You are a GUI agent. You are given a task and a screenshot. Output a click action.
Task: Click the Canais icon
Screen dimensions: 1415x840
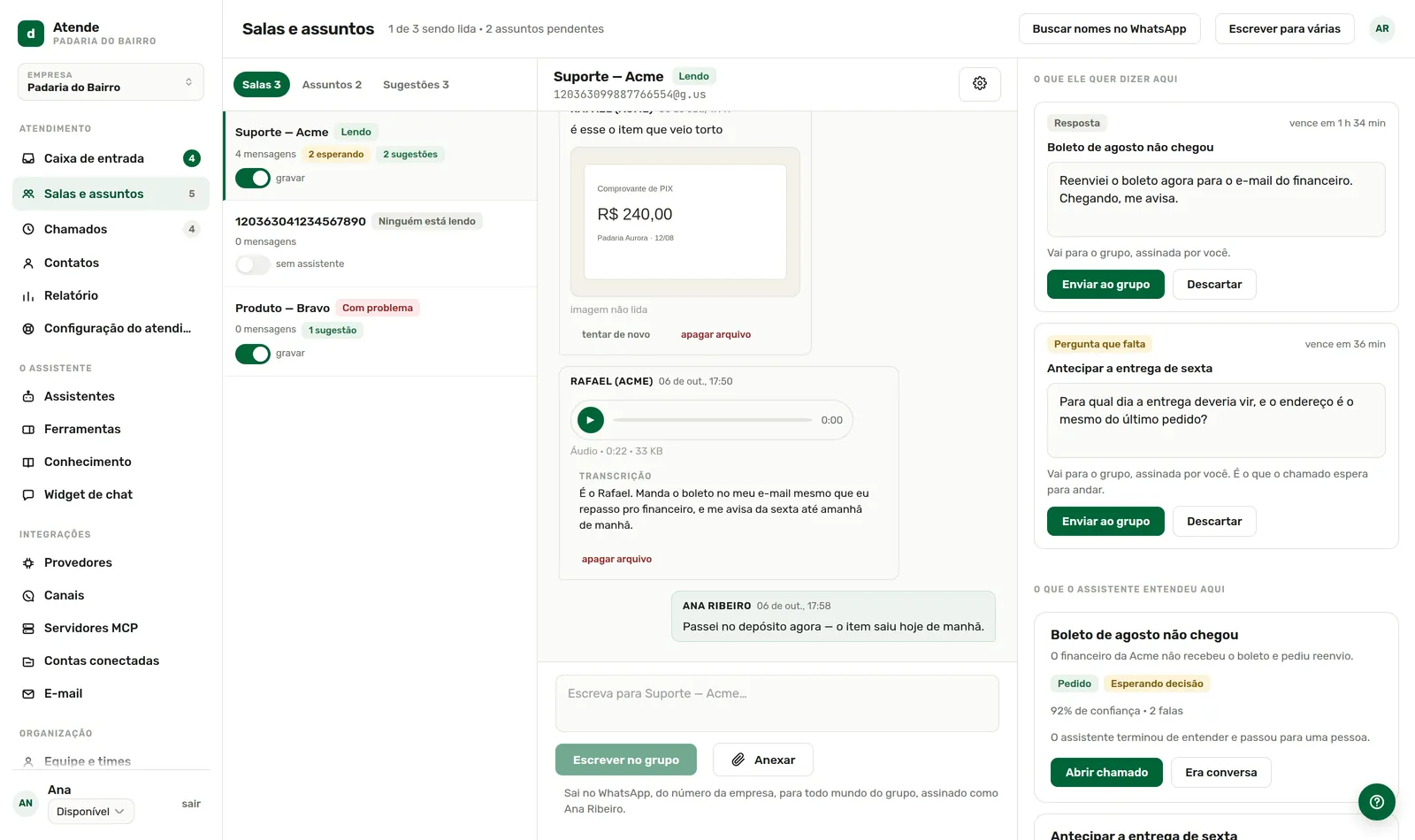(x=28, y=595)
